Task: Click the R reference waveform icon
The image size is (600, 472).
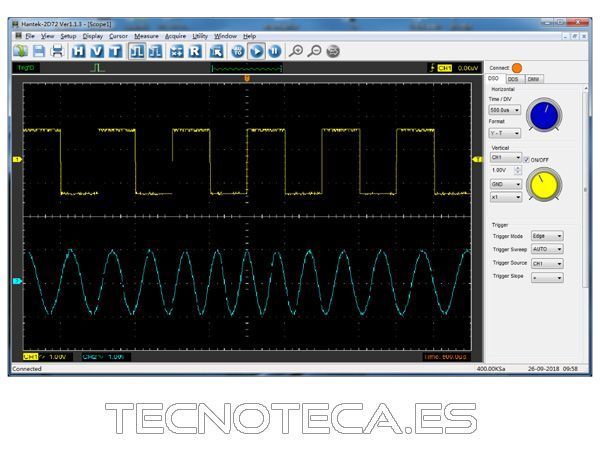Action: (x=195, y=51)
